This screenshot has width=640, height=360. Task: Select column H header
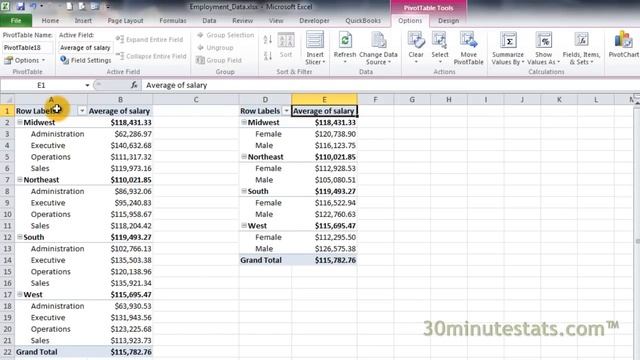(x=449, y=99)
